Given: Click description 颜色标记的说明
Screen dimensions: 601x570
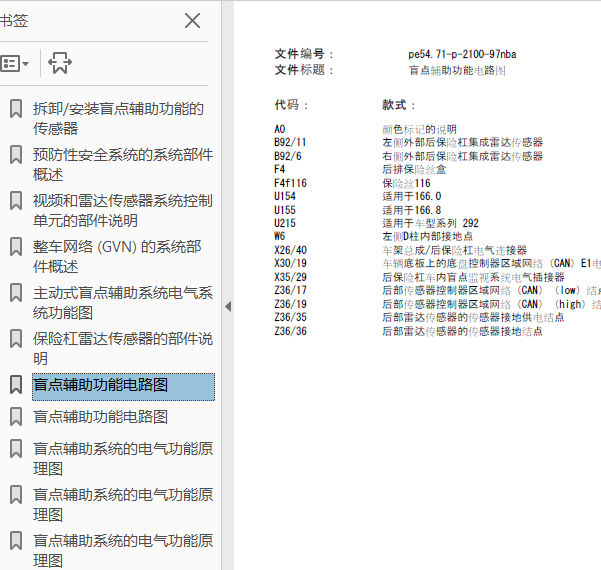Looking at the screenshot, I should coord(419,129).
